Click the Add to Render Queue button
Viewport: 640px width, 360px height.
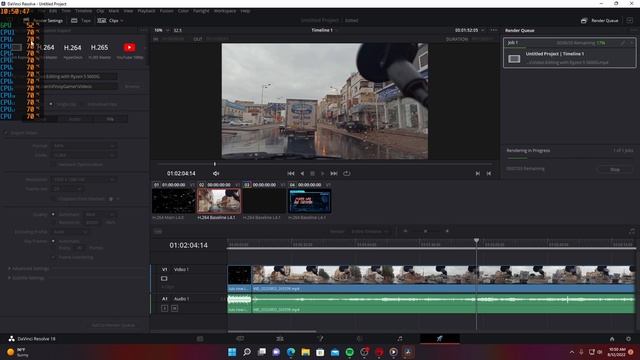[113, 325]
